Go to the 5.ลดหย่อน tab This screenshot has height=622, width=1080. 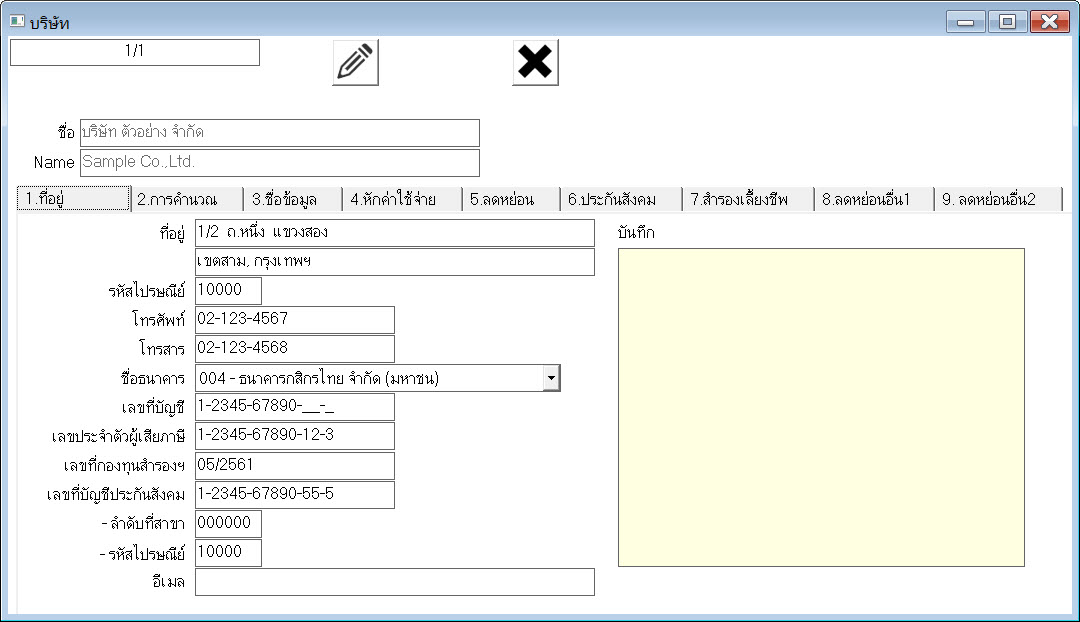[509, 199]
